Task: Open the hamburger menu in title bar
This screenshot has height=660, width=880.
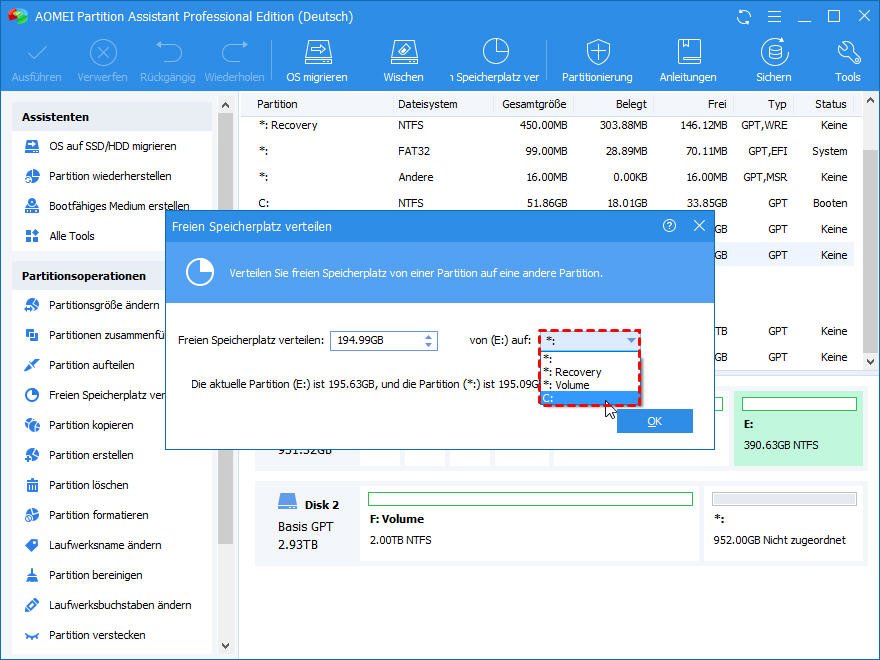Action: pos(774,17)
